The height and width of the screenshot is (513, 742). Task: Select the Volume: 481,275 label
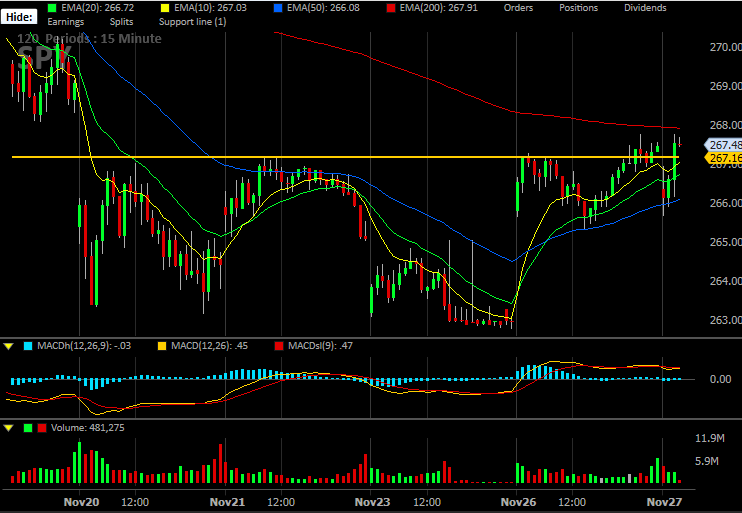pyautogui.click(x=88, y=428)
